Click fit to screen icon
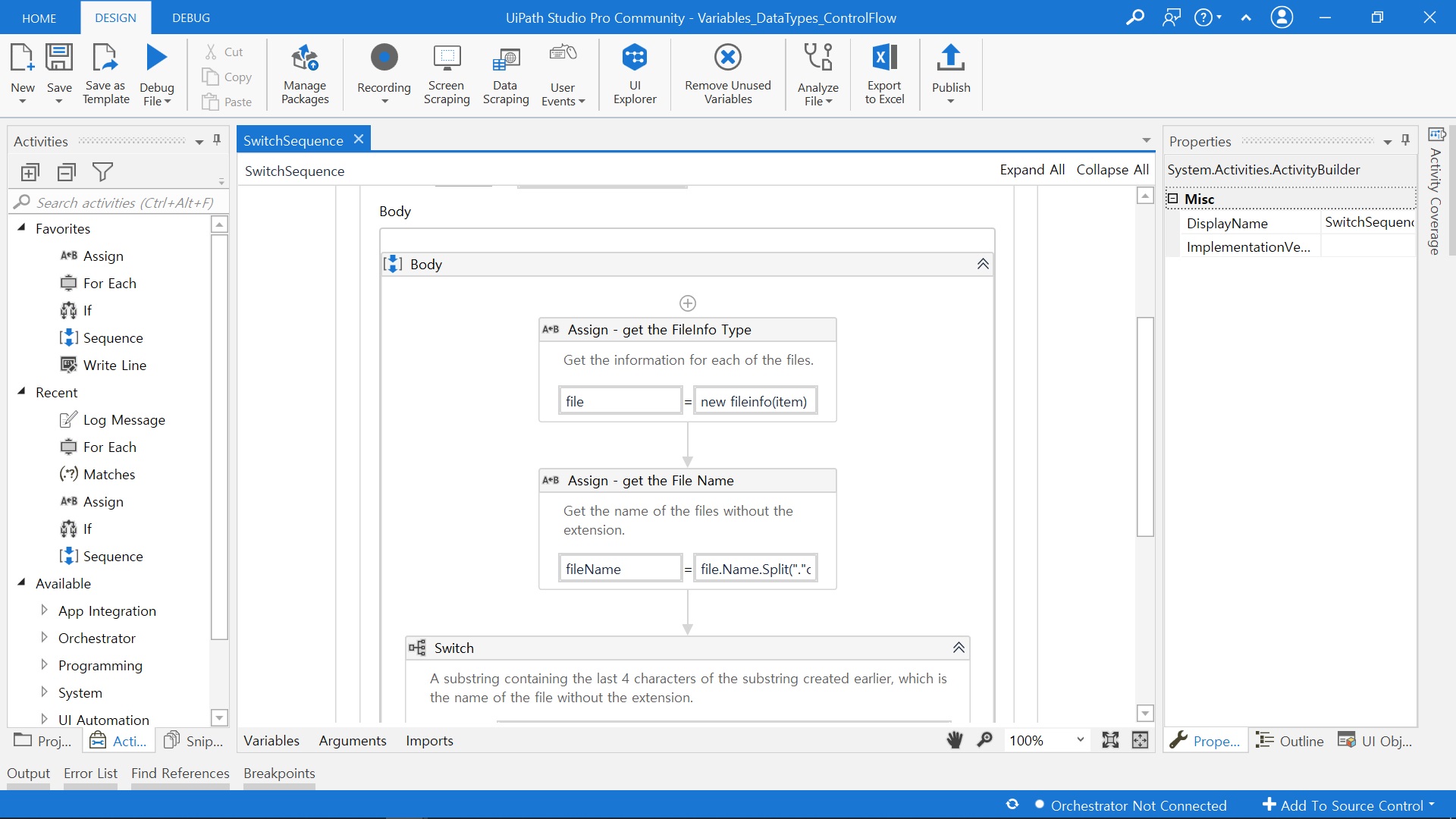This screenshot has width=1456, height=819. click(x=1110, y=740)
